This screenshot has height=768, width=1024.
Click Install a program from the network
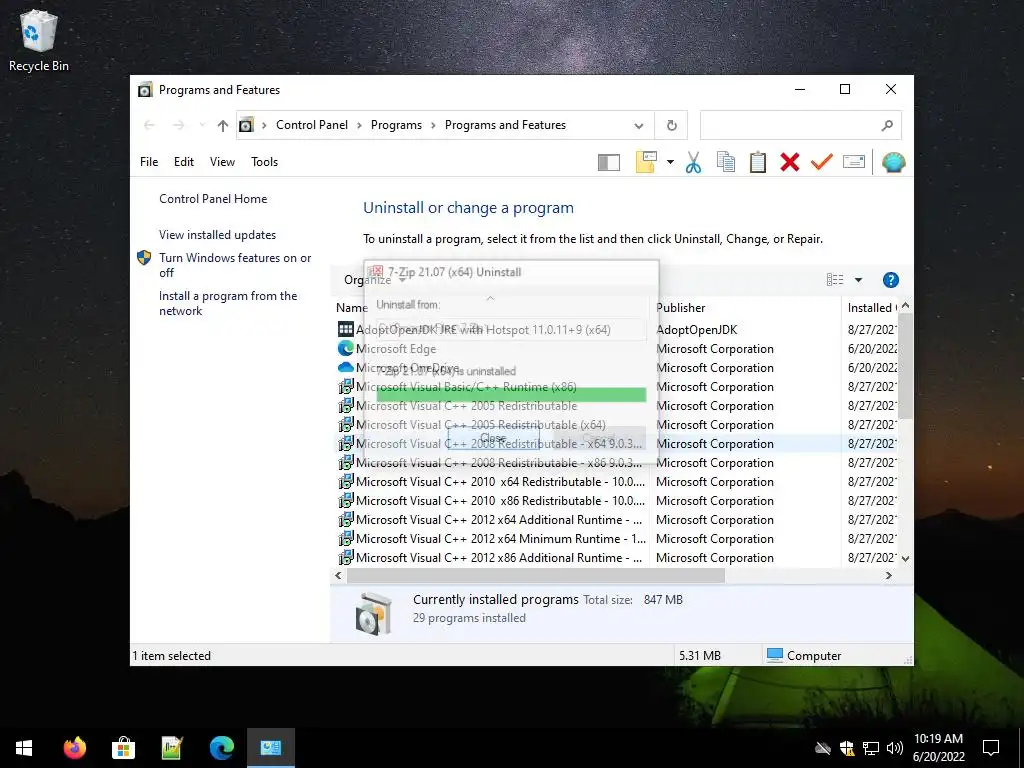tap(228, 303)
